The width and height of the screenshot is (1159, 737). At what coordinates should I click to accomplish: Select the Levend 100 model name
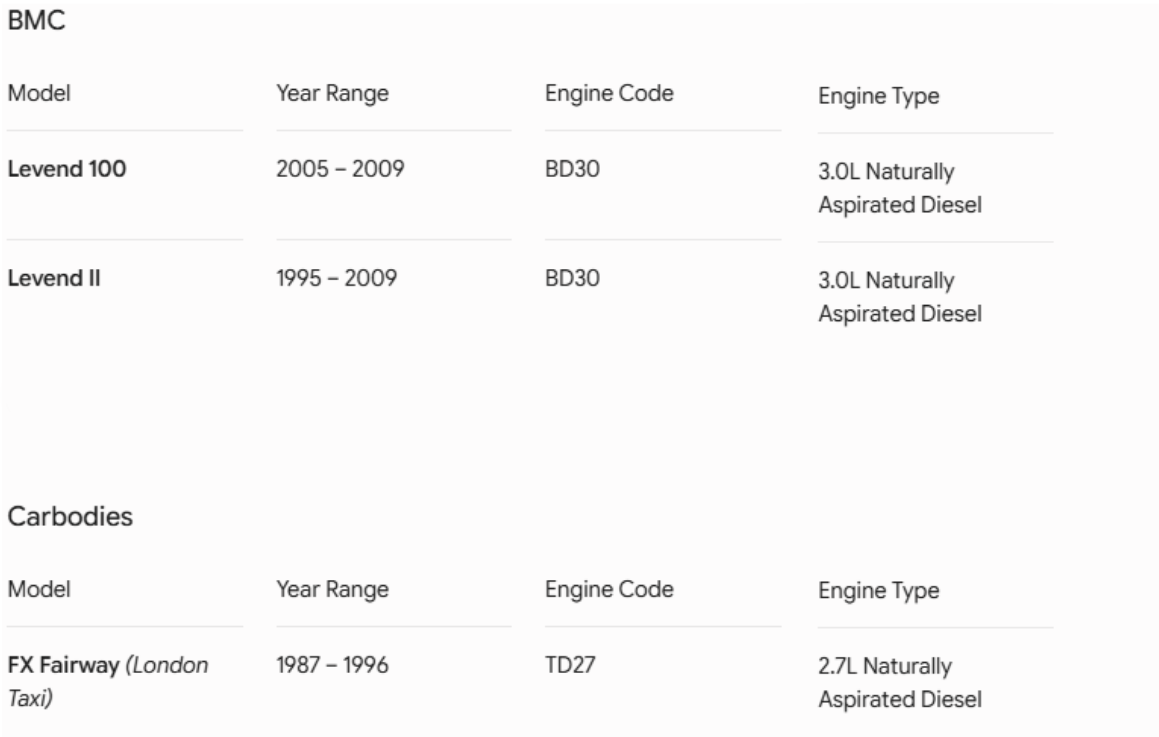click(67, 169)
